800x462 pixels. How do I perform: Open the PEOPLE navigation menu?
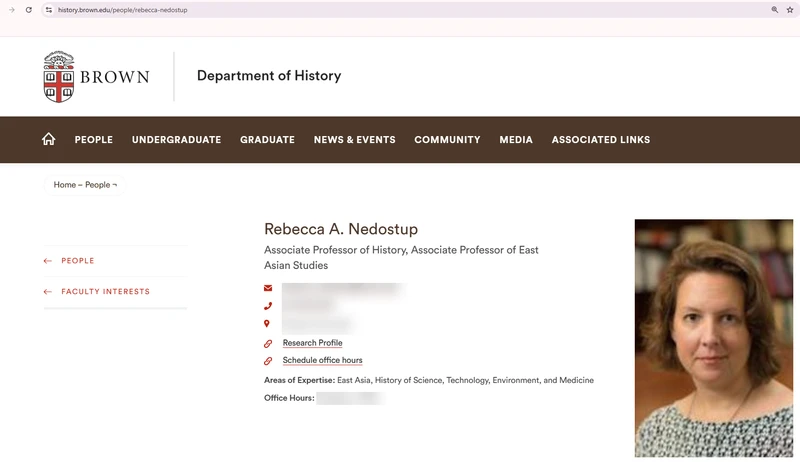coord(94,140)
